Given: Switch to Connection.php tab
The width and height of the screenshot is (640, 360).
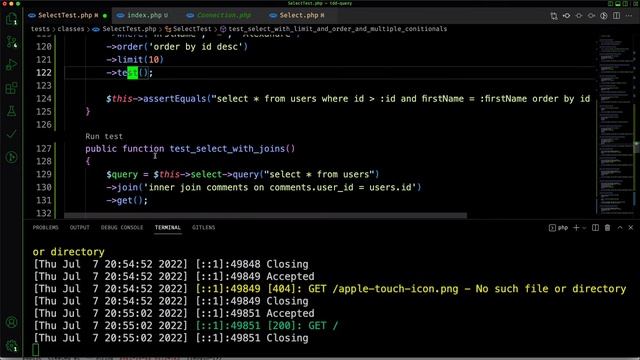Looking at the screenshot, I should pos(223,15).
